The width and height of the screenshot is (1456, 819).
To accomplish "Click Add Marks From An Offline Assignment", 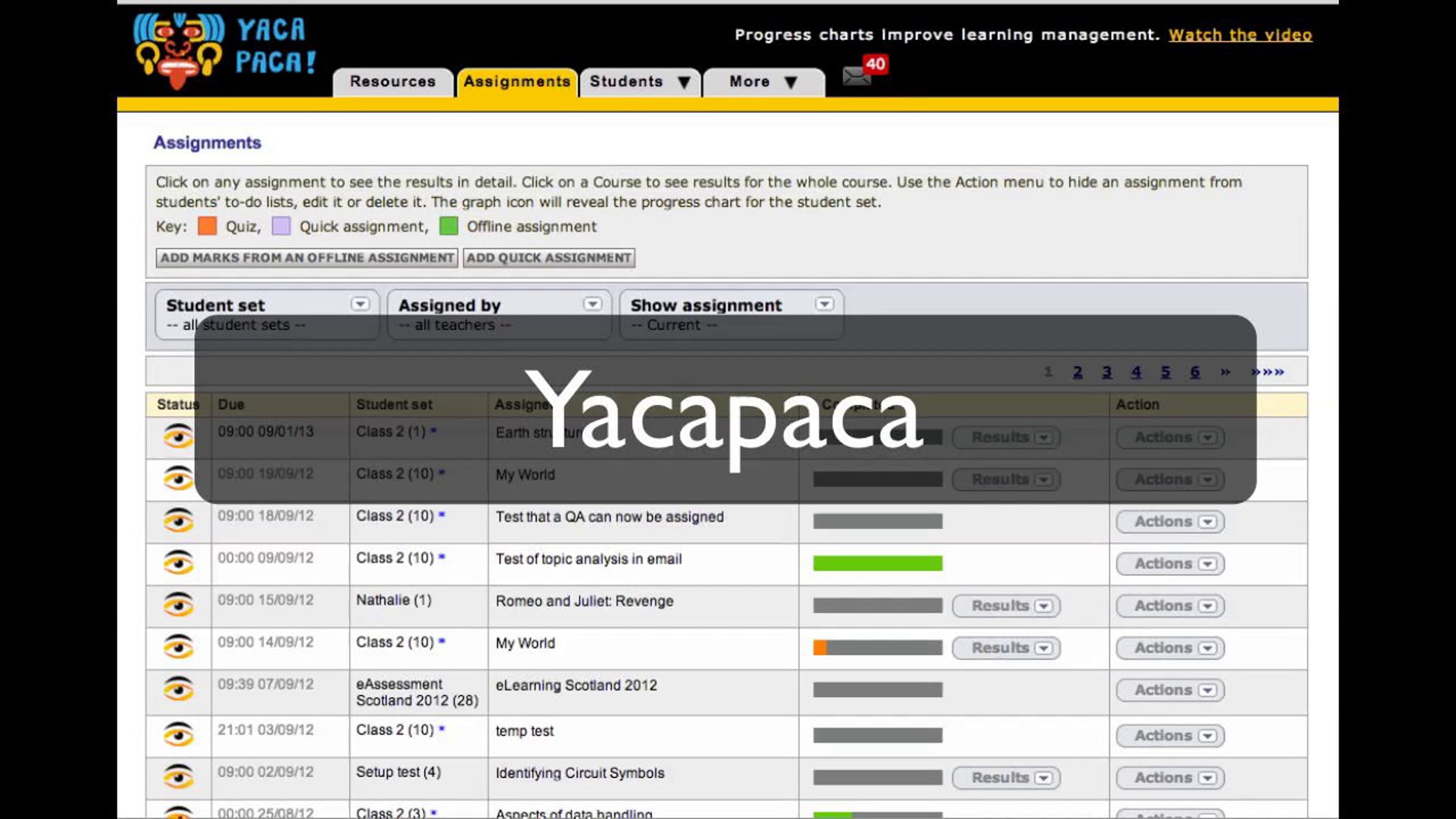I will (x=307, y=258).
